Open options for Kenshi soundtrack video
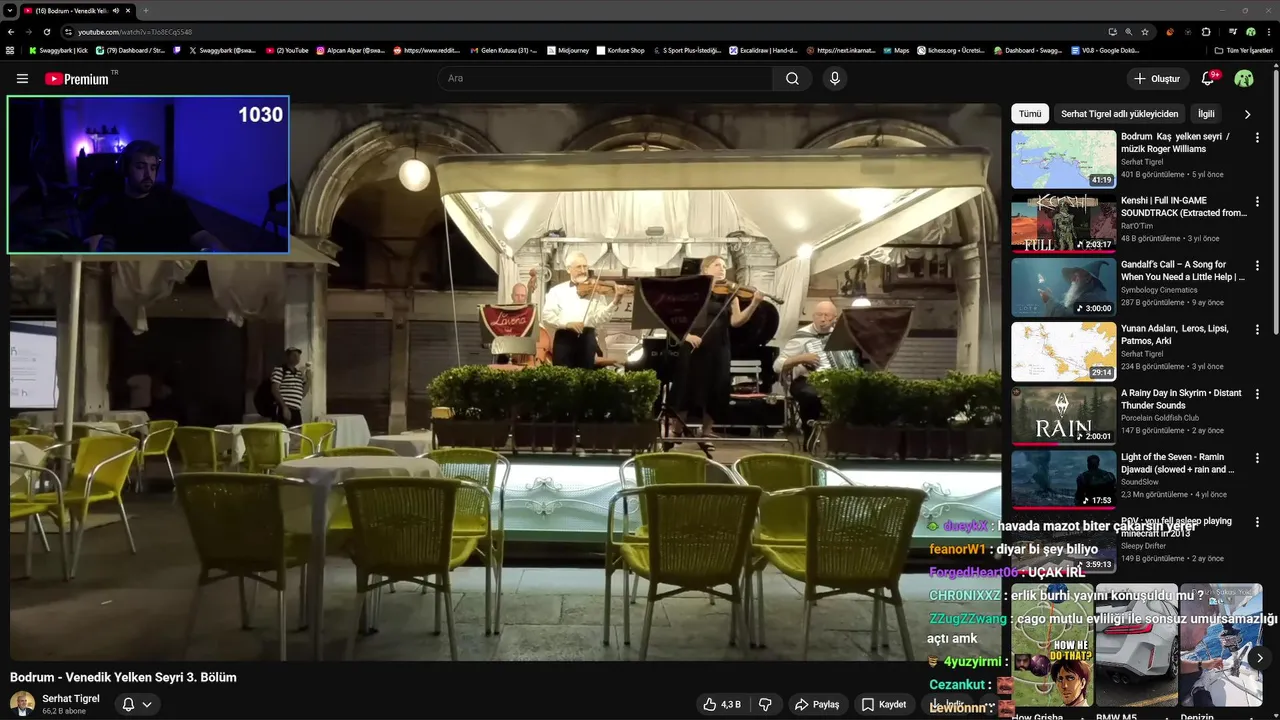The width and height of the screenshot is (1280, 720). (x=1258, y=201)
